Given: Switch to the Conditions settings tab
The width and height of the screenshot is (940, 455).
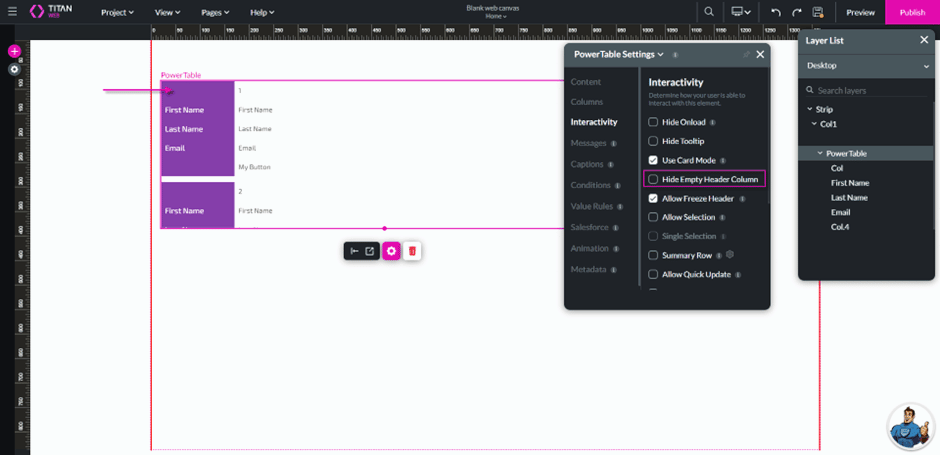Looking at the screenshot, I should click(x=590, y=185).
